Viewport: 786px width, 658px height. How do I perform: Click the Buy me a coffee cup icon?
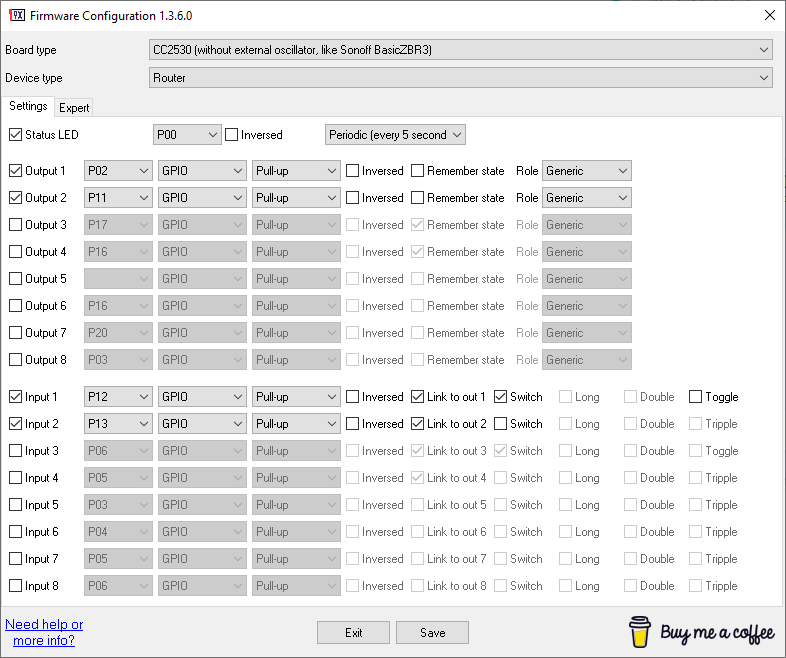pyautogui.click(x=640, y=632)
